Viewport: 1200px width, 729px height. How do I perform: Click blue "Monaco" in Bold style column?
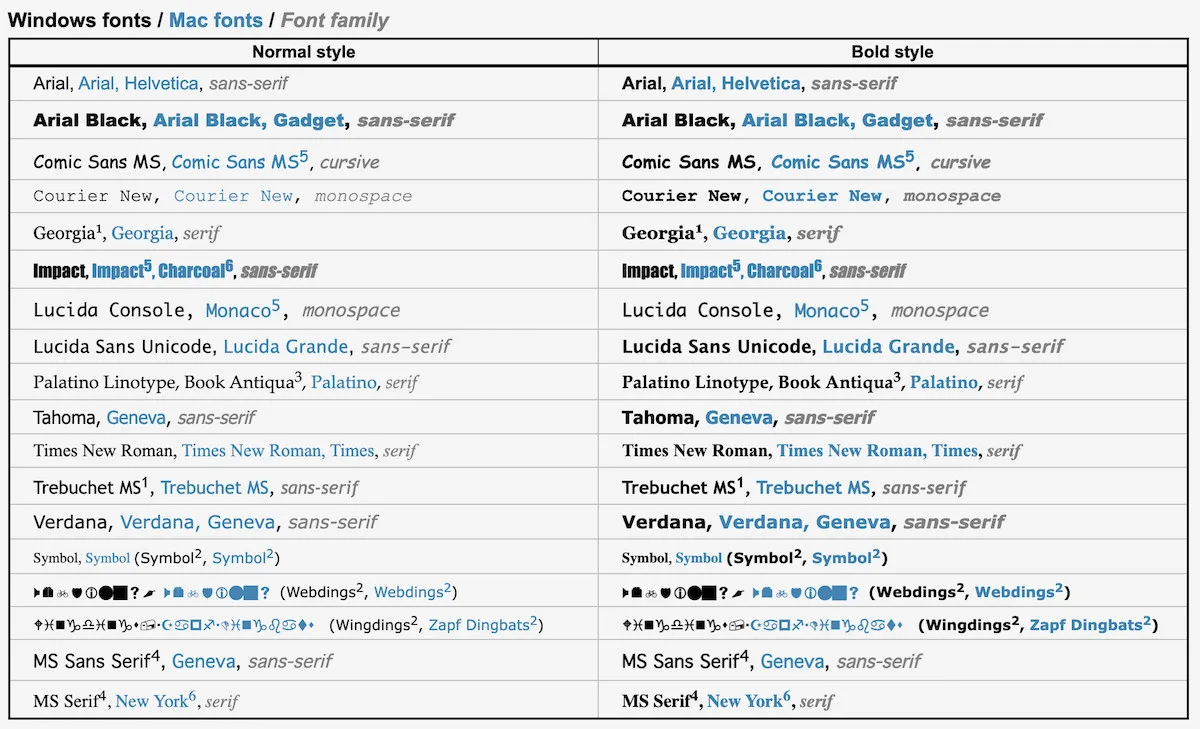827,311
